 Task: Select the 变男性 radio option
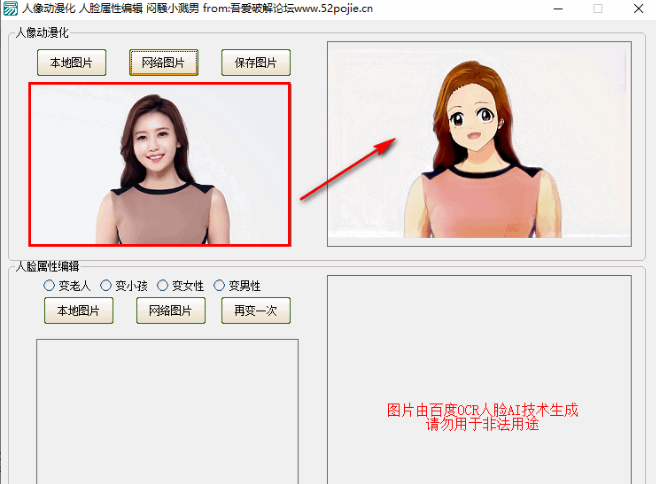pyautogui.click(x=237, y=286)
